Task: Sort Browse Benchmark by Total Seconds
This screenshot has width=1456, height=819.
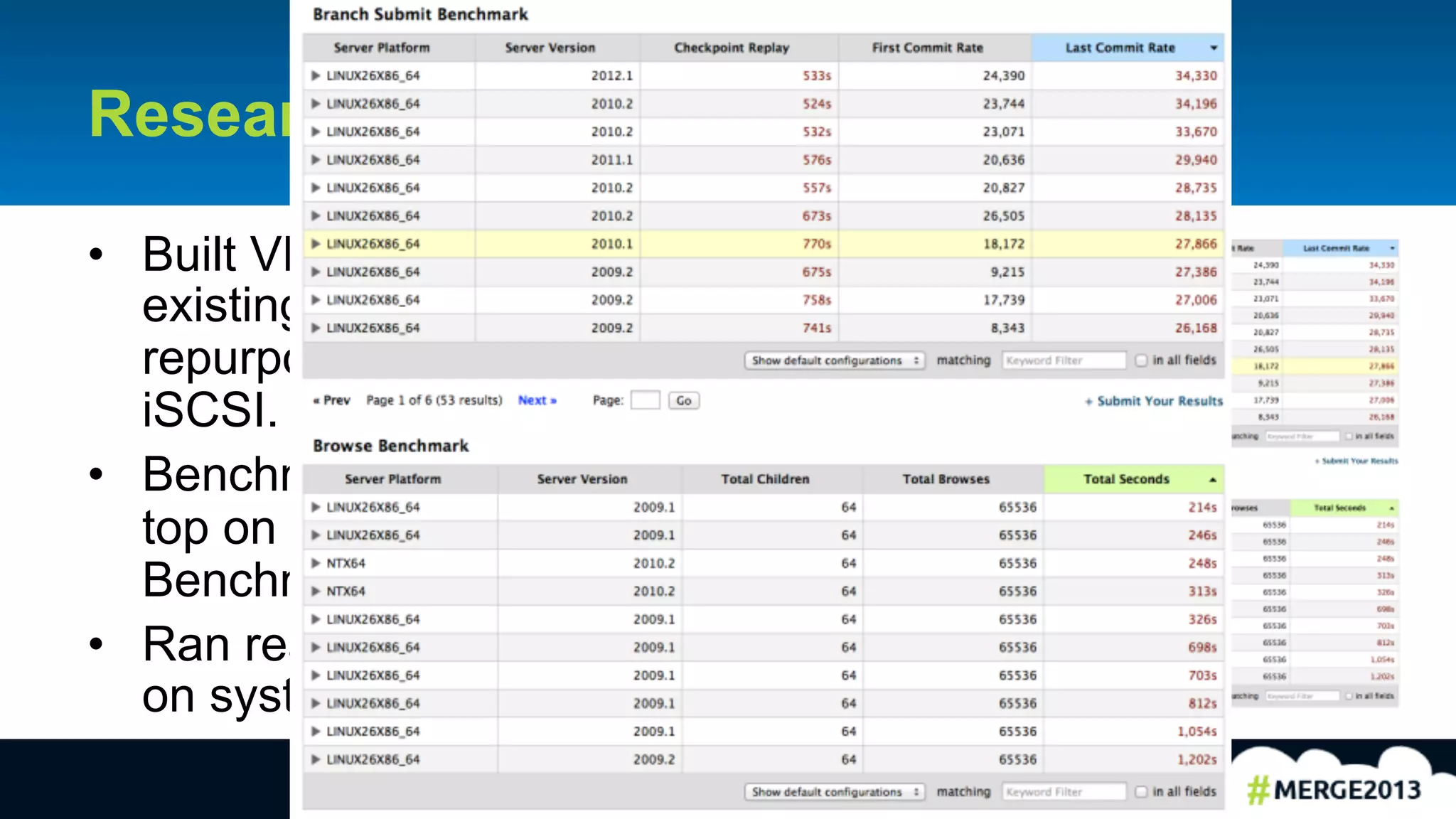Action: (1134, 479)
